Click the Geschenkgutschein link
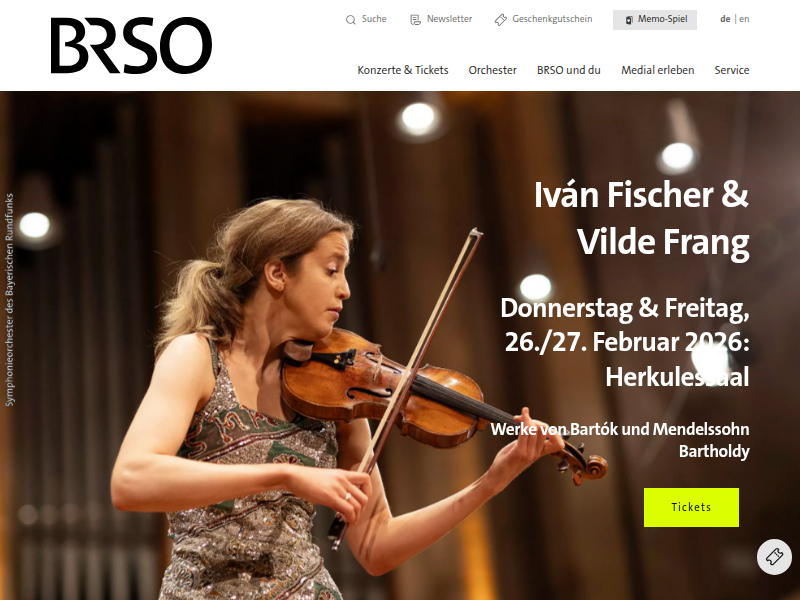 pyautogui.click(x=552, y=19)
